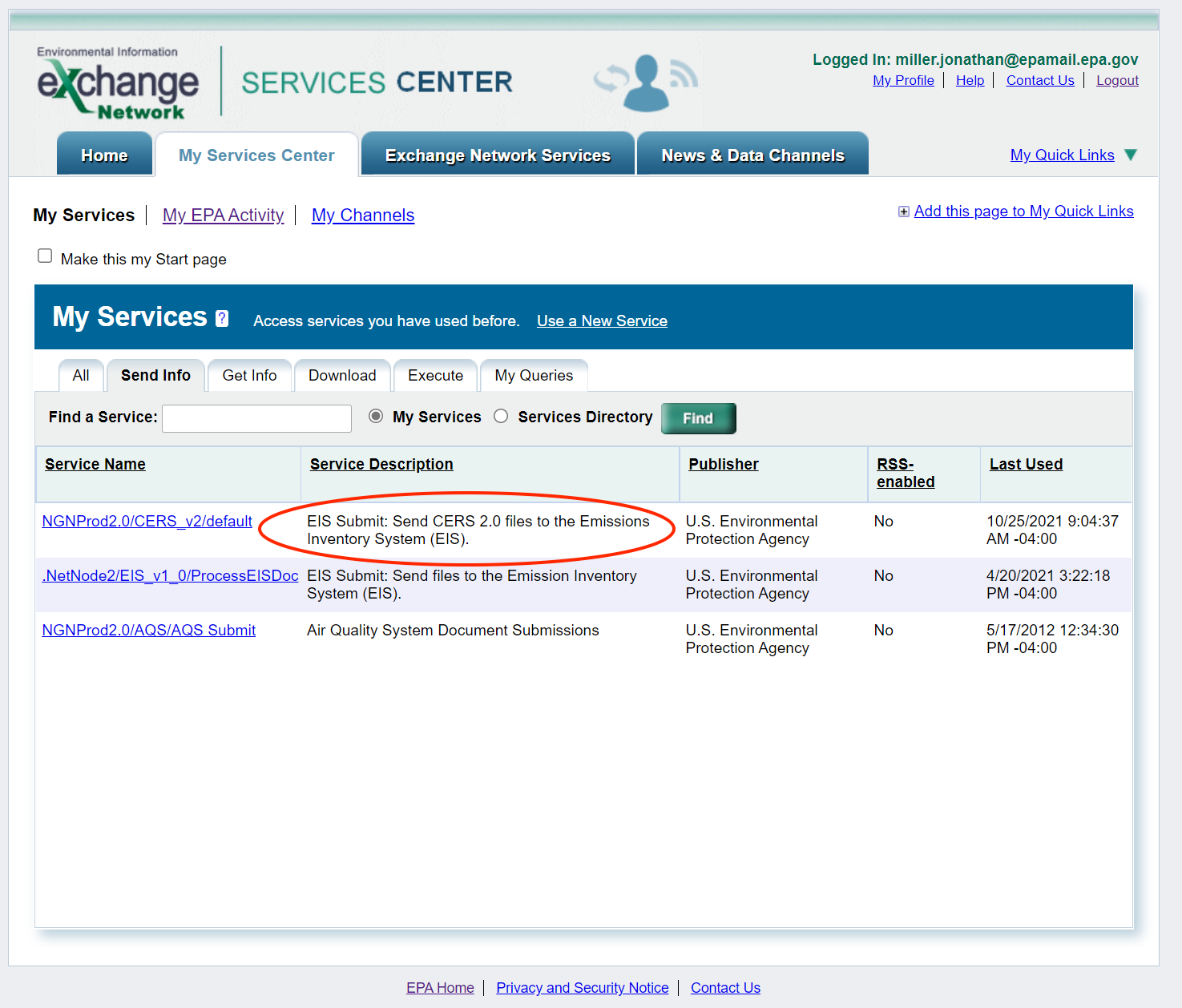Sort by Service Description column header
1182x1008 pixels.
(381, 464)
